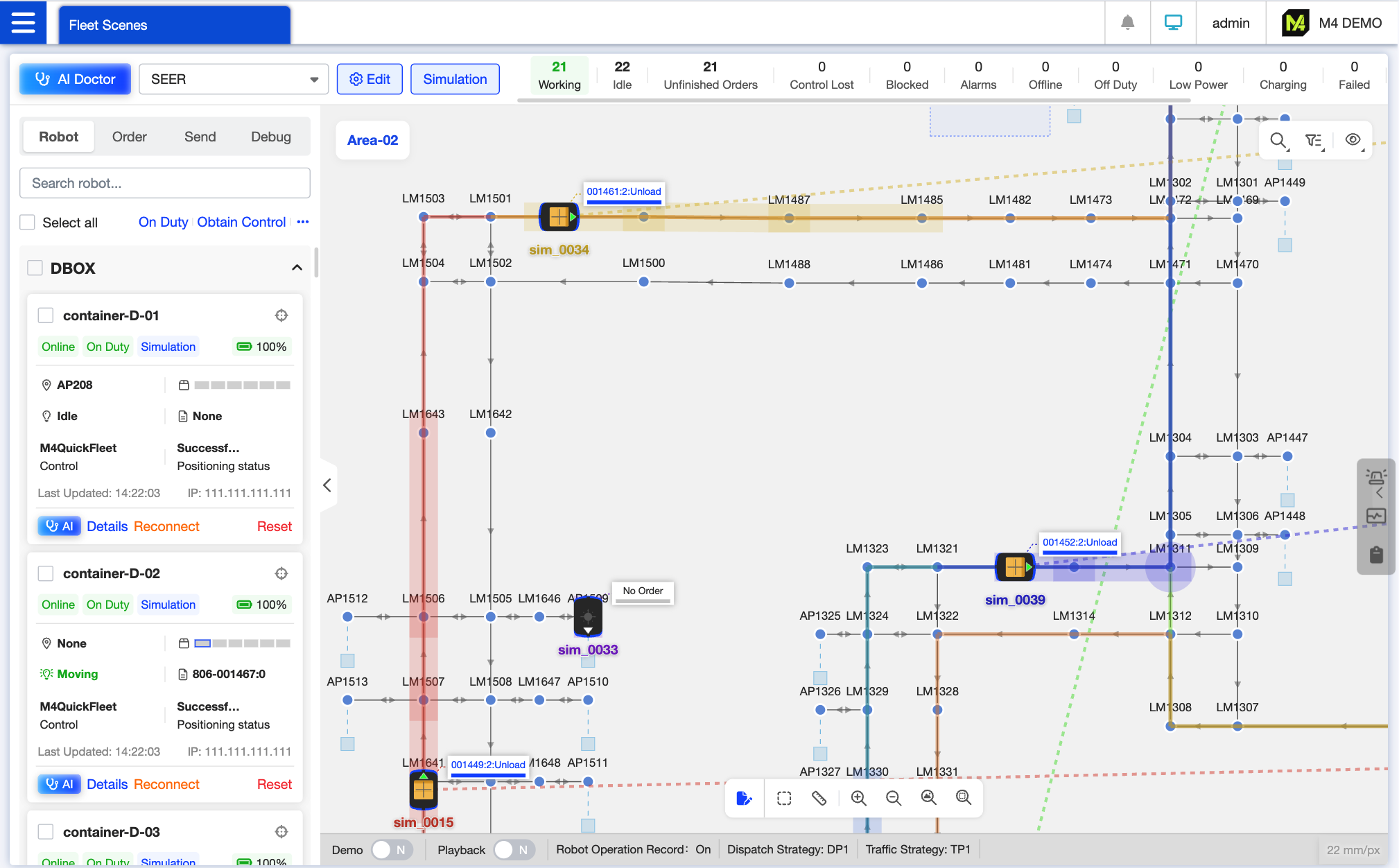The width and height of the screenshot is (1399, 868).
Task: Locate container-D-01 with crosshair icon
Action: 281,315
